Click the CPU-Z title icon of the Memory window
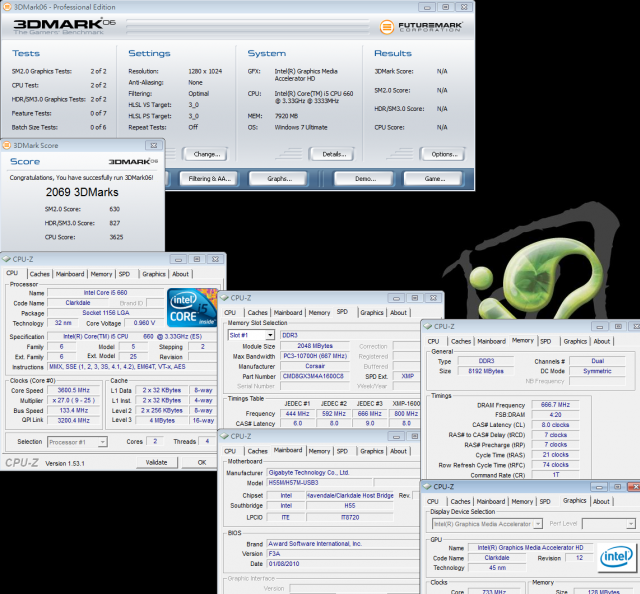640x594 pixels. [x=428, y=327]
